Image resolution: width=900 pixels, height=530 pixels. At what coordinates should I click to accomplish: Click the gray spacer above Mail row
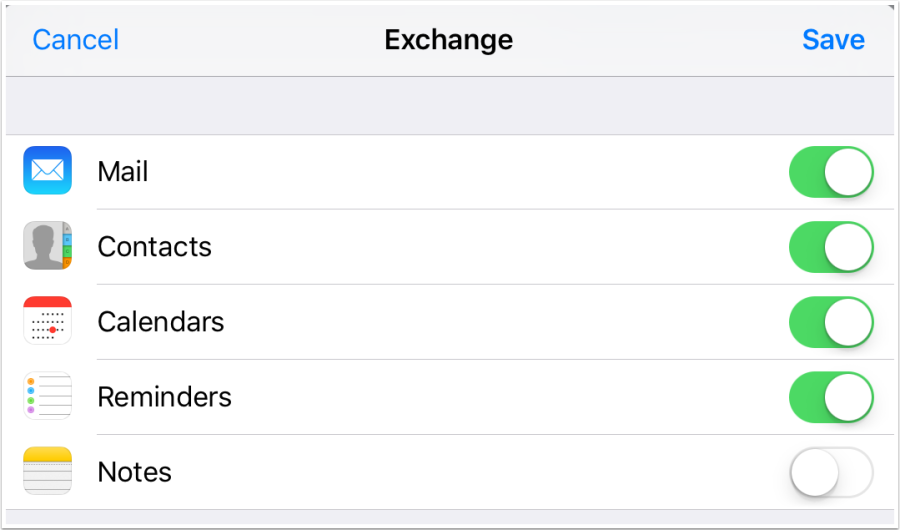450,106
